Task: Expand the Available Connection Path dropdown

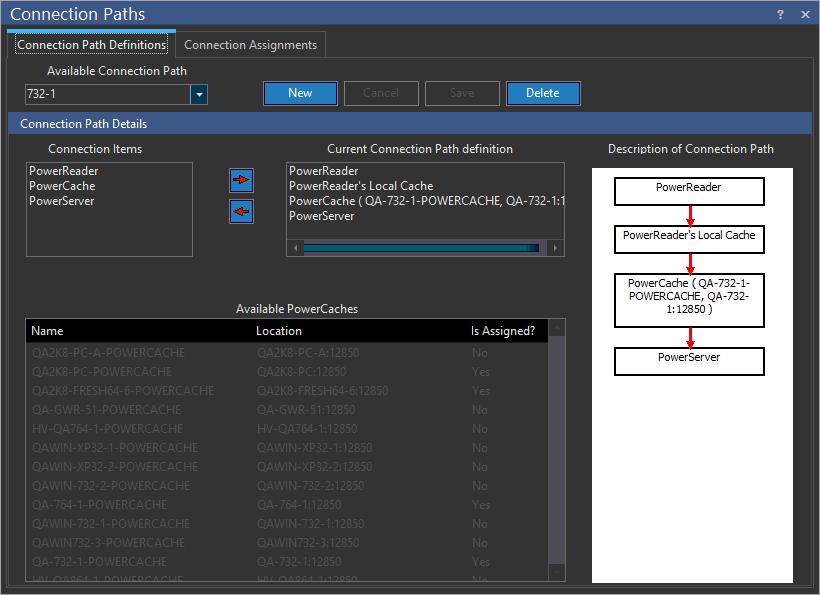Action: (x=199, y=94)
